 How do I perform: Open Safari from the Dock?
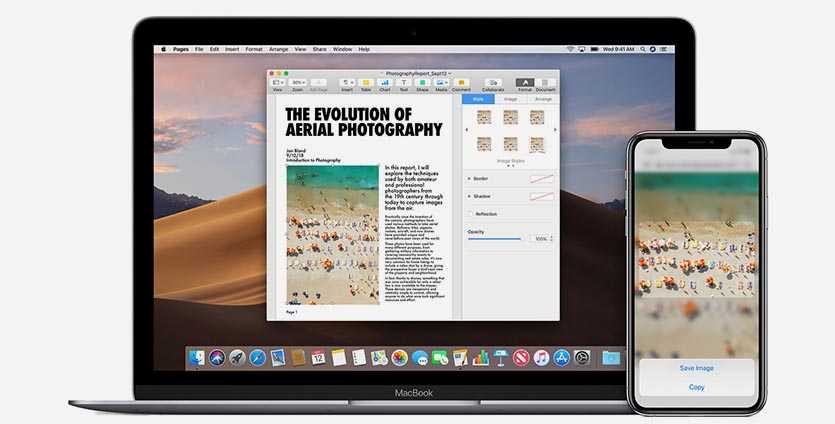[x=257, y=357]
